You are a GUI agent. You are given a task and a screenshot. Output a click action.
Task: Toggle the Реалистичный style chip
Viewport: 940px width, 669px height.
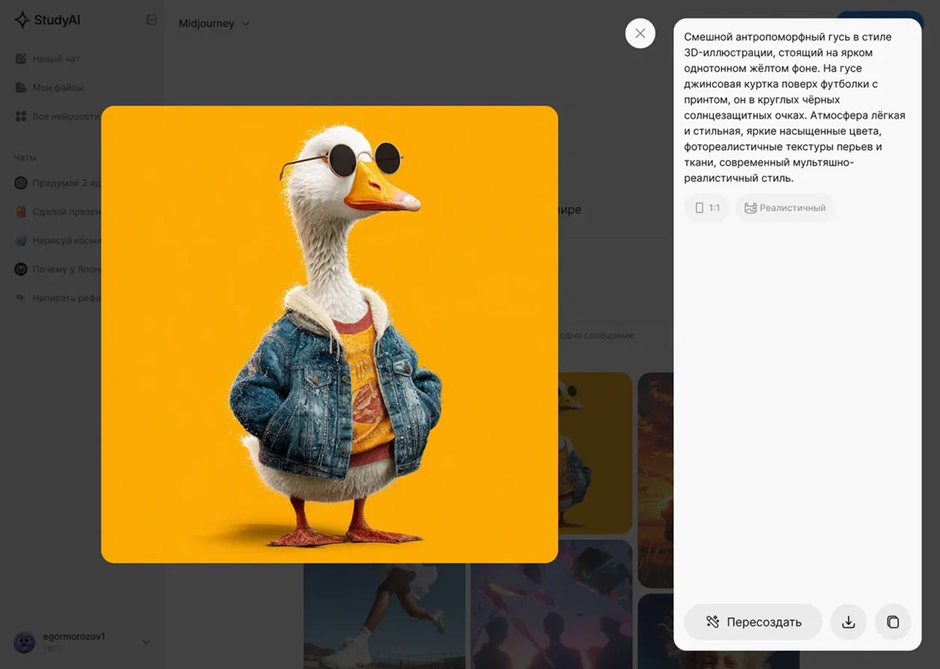click(x=784, y=208)
